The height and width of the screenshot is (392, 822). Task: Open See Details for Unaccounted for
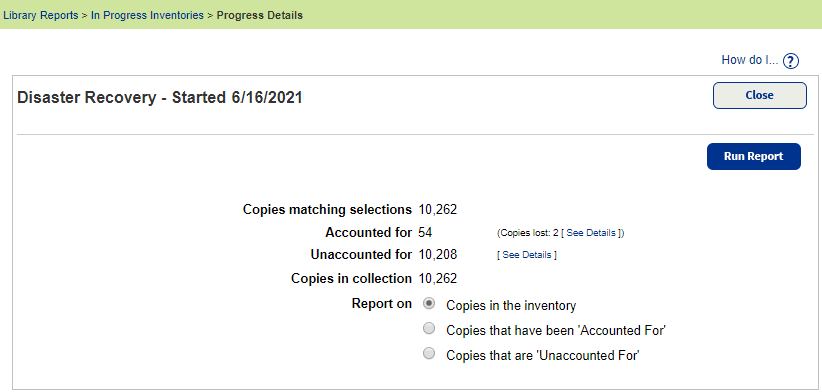click(527, 255)
